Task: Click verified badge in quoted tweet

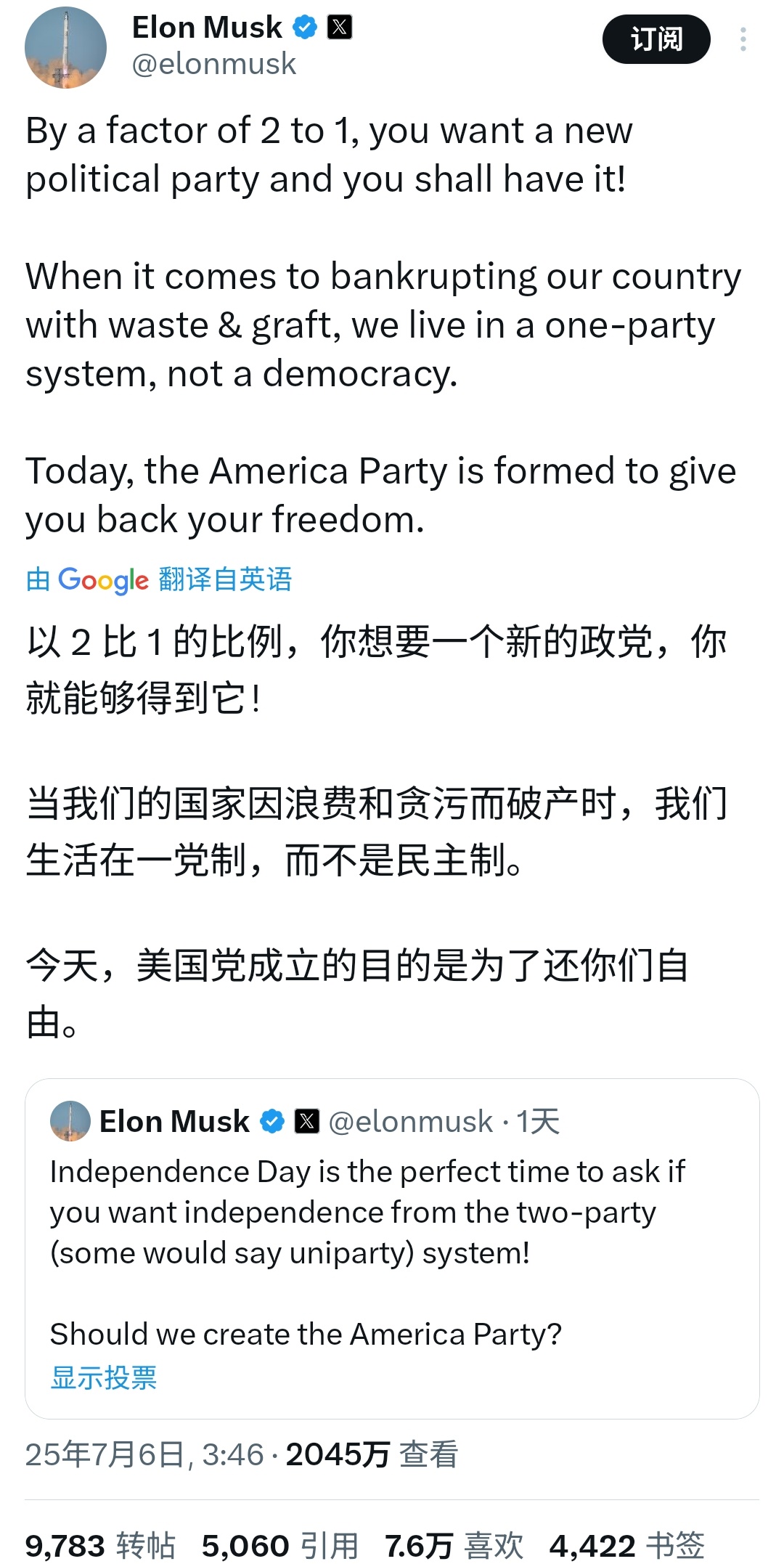Action: coord(272,1121)
